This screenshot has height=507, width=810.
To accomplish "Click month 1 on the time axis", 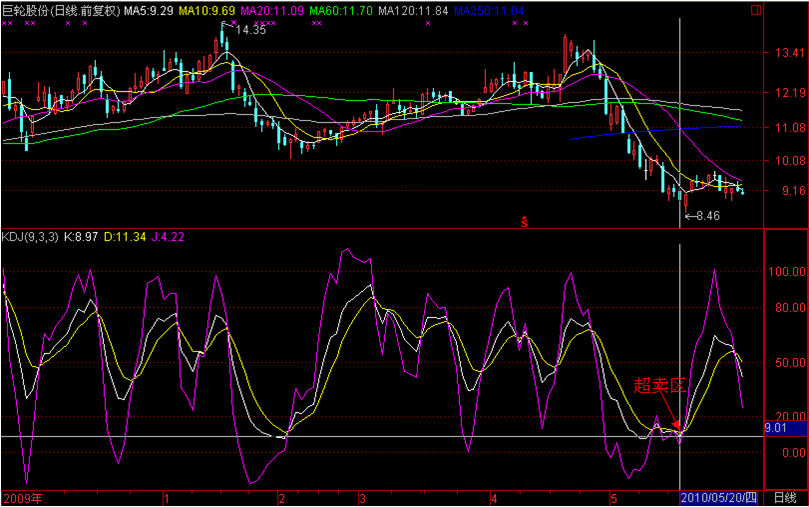I will point(166,499).
